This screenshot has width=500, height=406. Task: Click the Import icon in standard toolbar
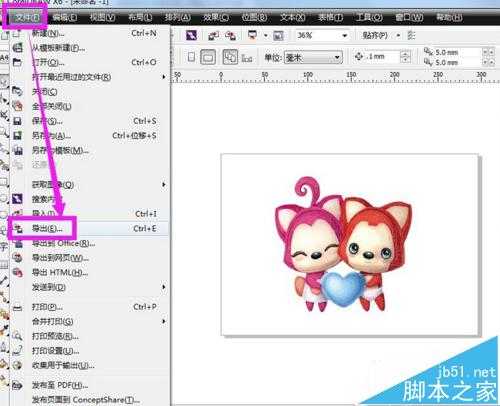213,35
